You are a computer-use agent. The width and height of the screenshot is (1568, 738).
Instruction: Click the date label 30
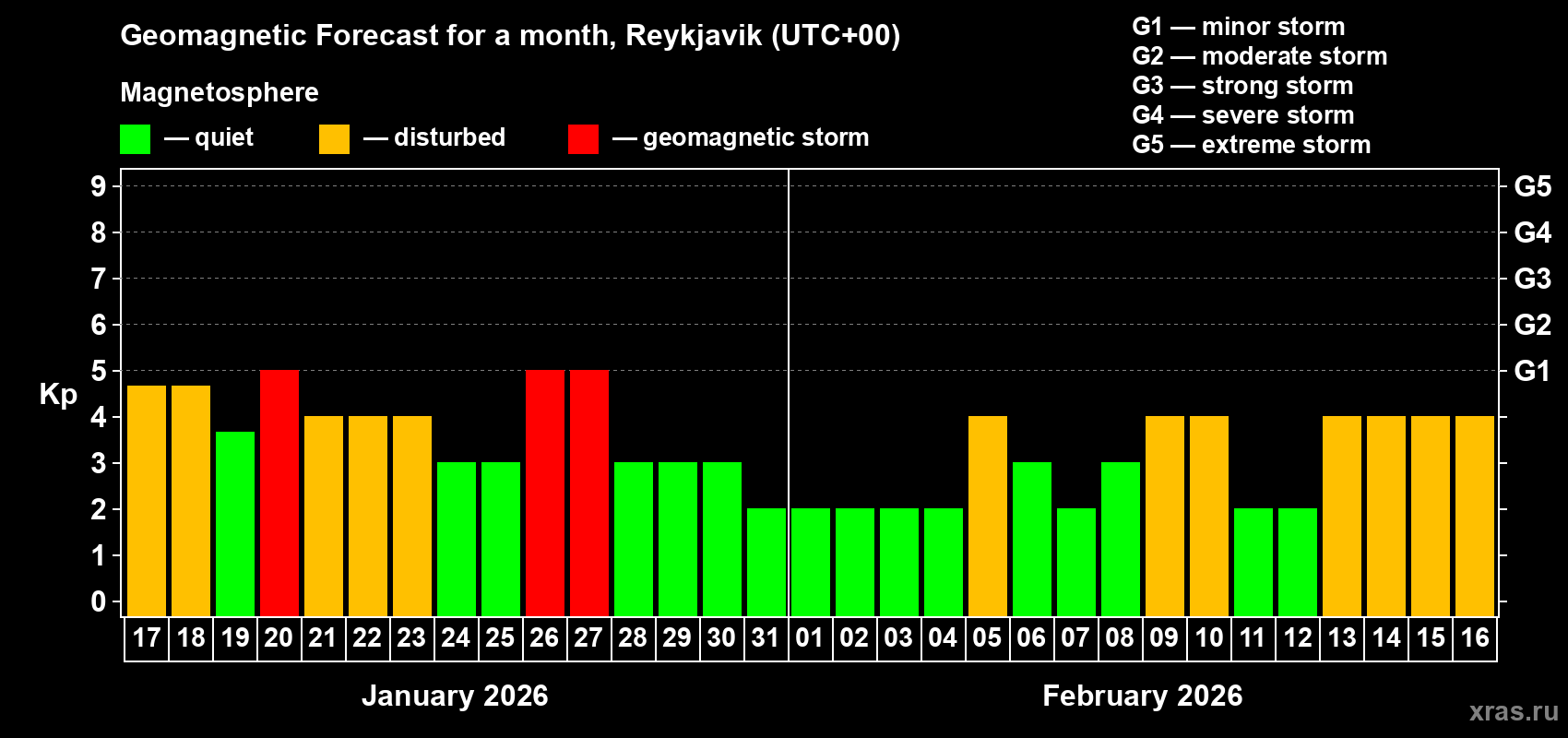721,638
